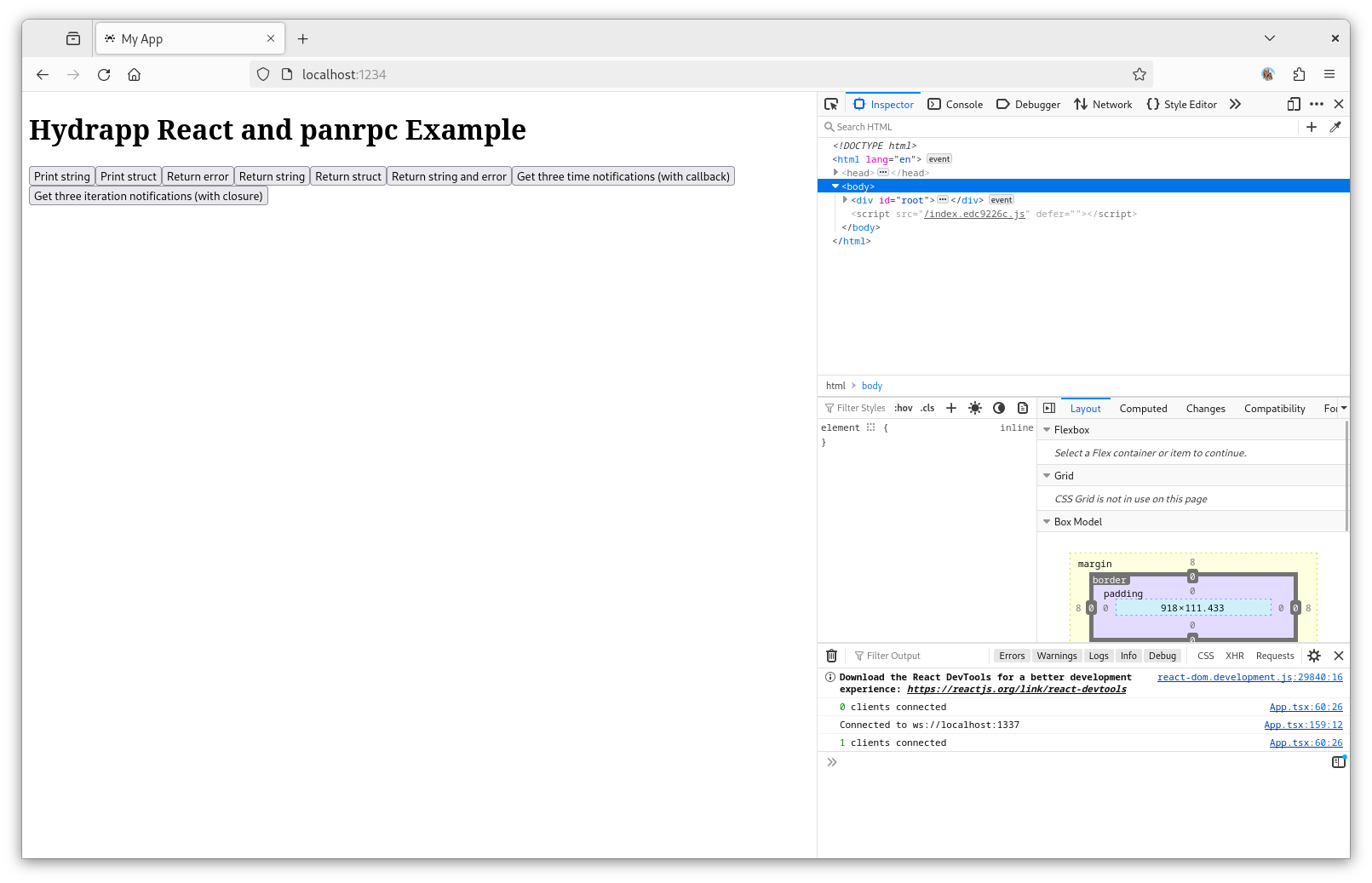1372x883 pixels.
Task: Click the eyedropper color picker icon
Action: [x=1335, y=127]
